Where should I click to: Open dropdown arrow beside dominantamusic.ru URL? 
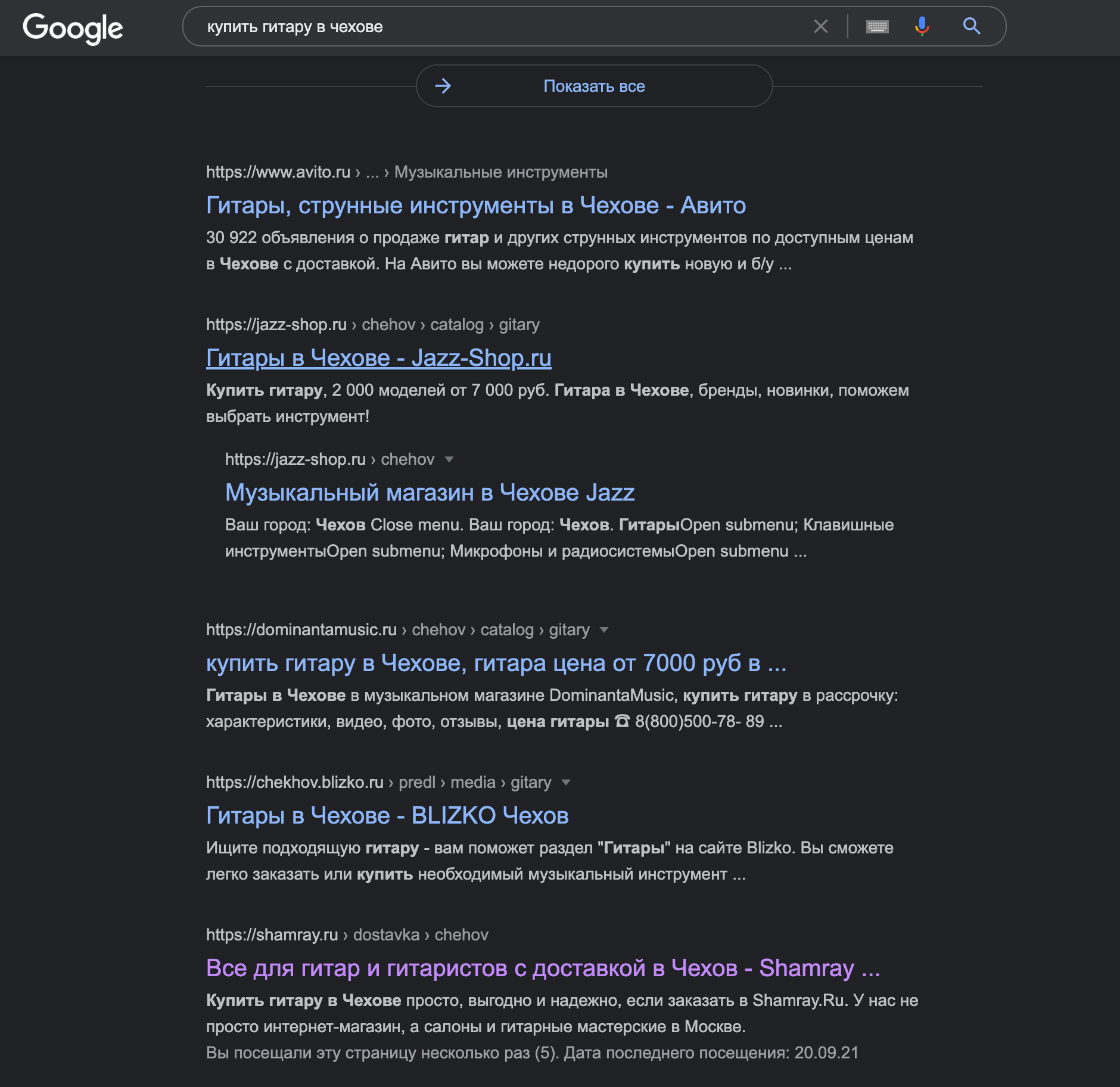(x=604, y=630)
